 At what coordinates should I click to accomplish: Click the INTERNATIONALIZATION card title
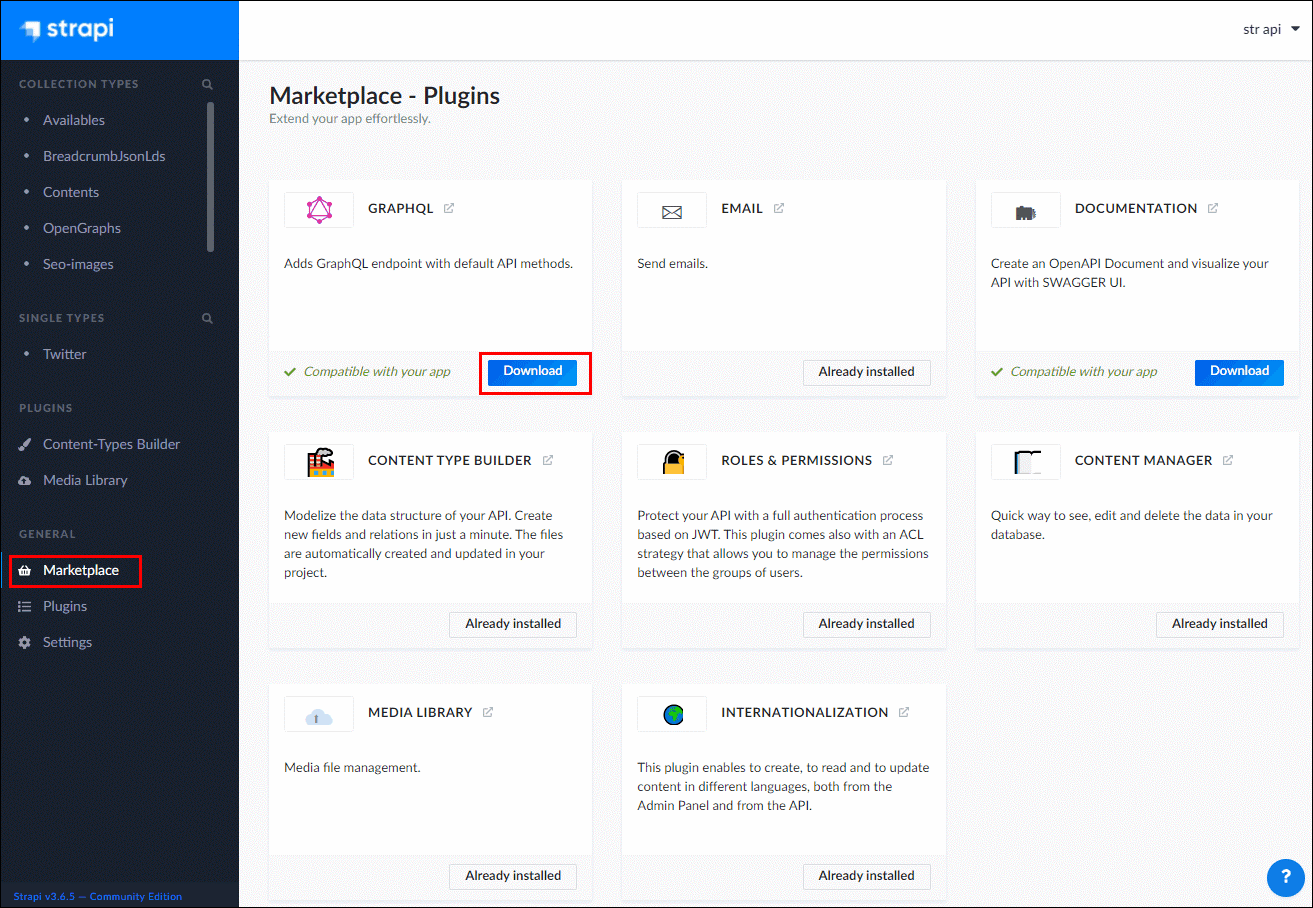click(x=805, y=713)
